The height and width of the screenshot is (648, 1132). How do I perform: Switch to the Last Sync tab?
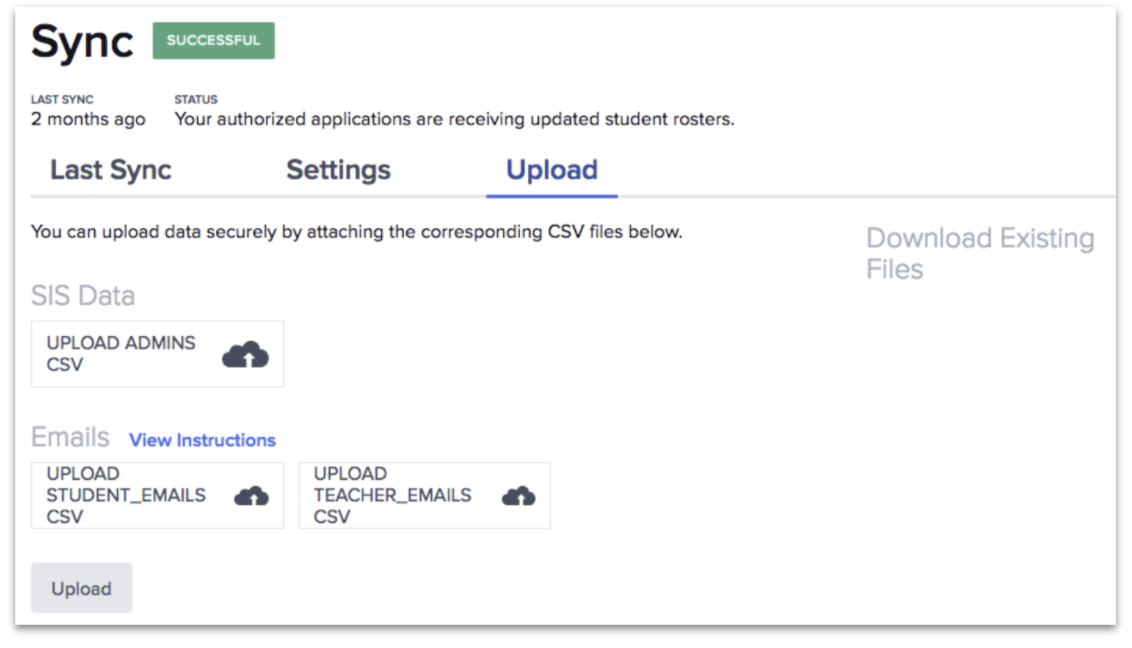(x=111, y=170)
